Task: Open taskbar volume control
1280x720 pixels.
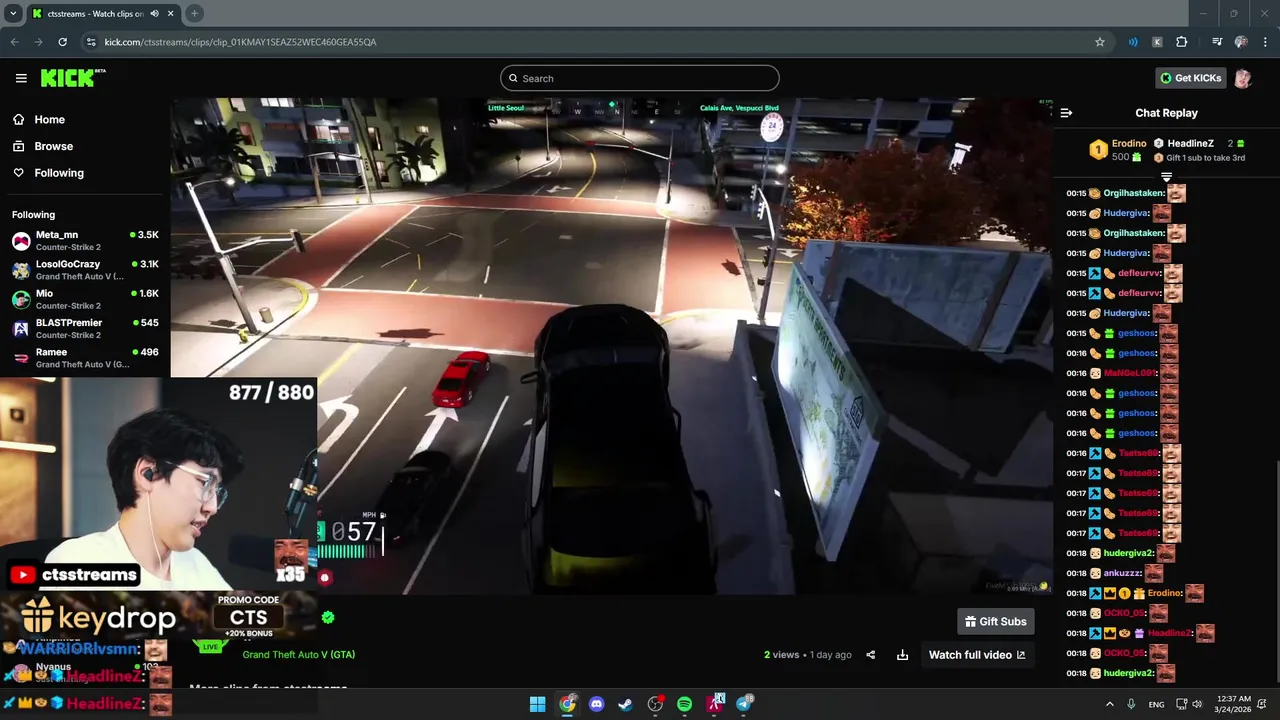Action: [1197, 704]
